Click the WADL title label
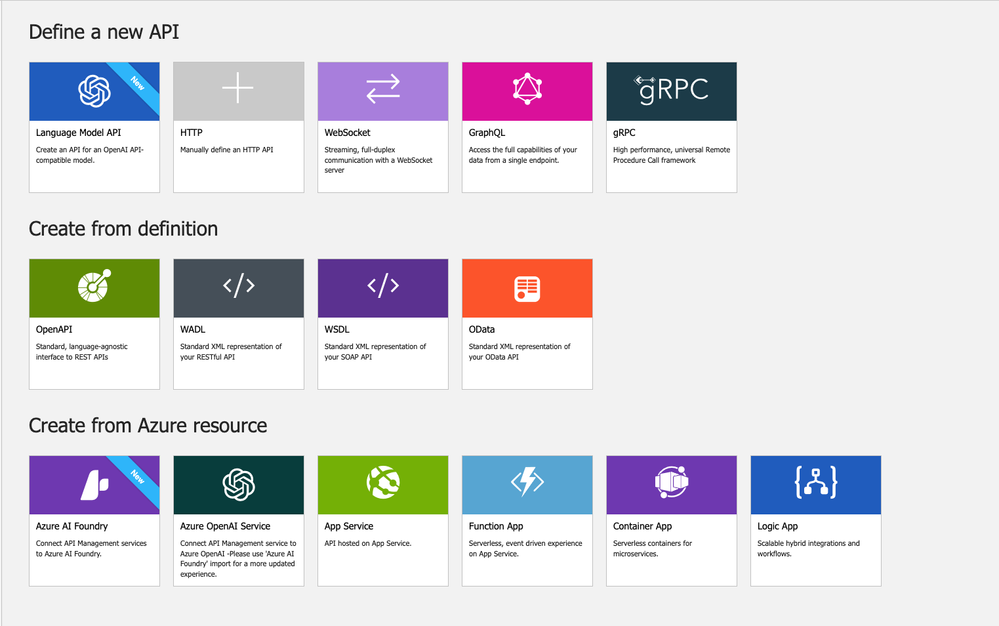The width and height of the screenshot is (999, 626). [192, 329]
